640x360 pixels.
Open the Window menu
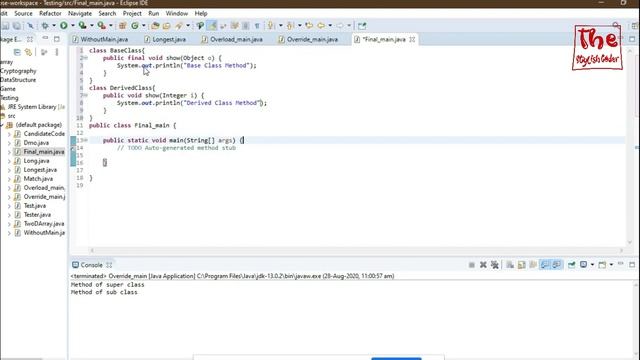(177, 13)
